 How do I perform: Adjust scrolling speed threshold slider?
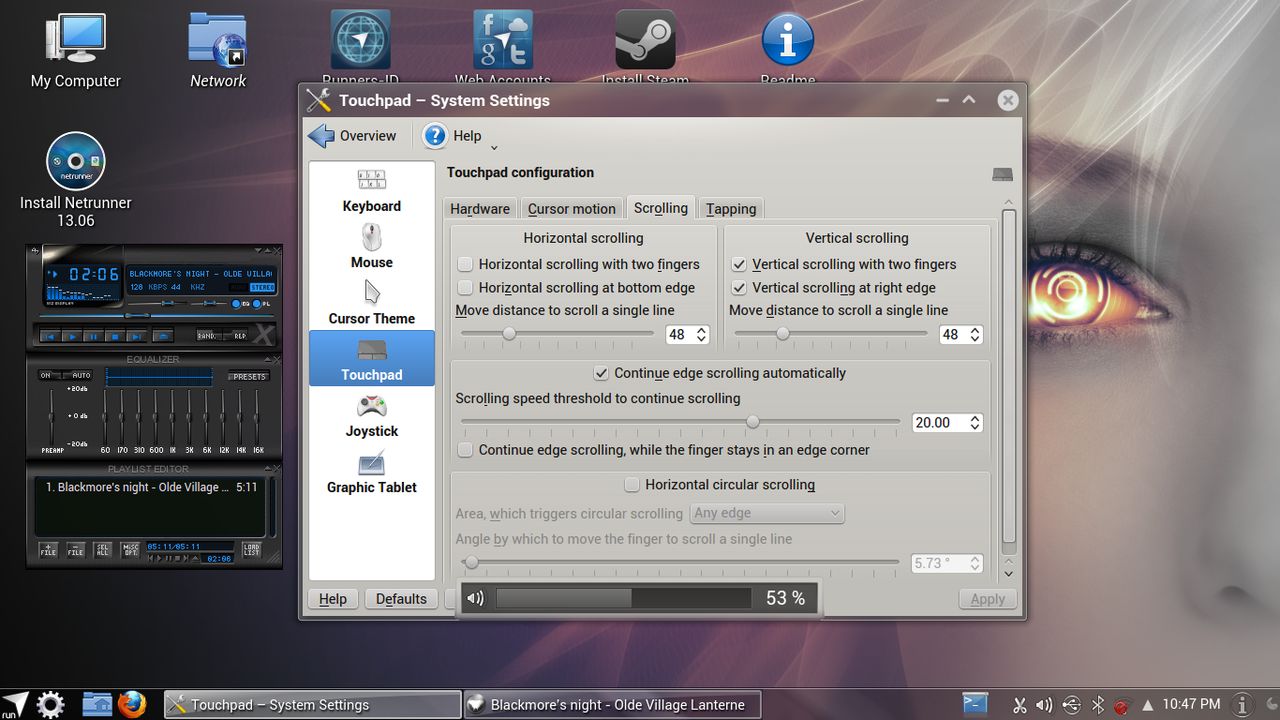[680, 423]
